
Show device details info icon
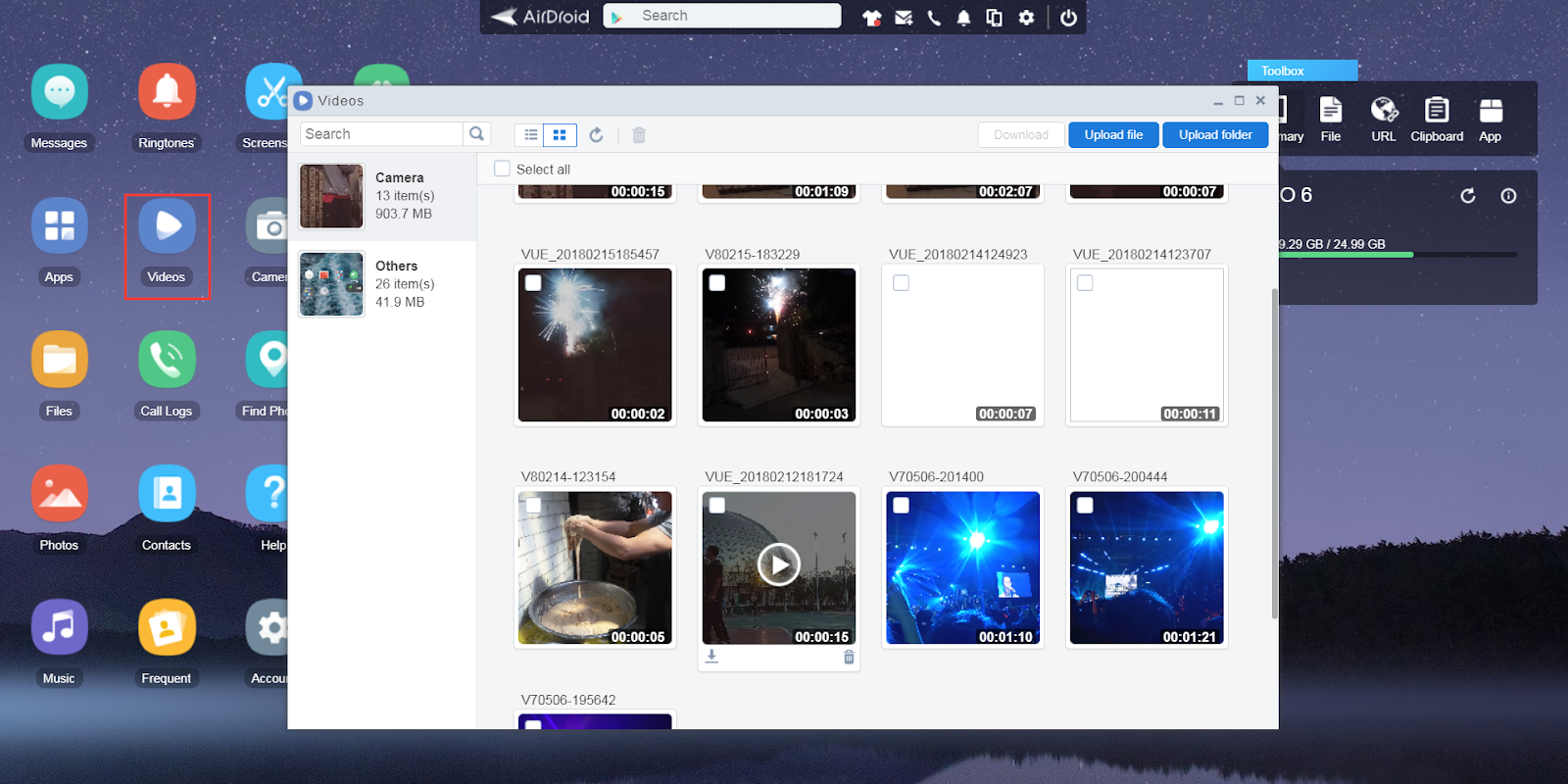[x=1509, y=196]
